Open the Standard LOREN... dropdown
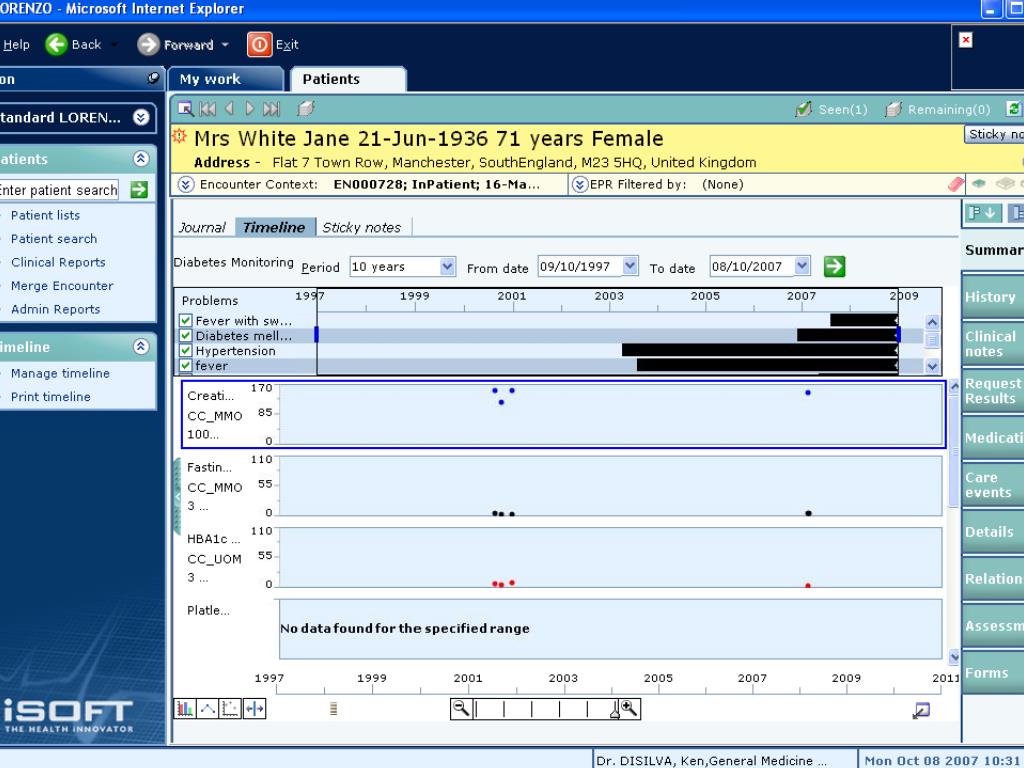1024x768 pixels. (141, 118)
